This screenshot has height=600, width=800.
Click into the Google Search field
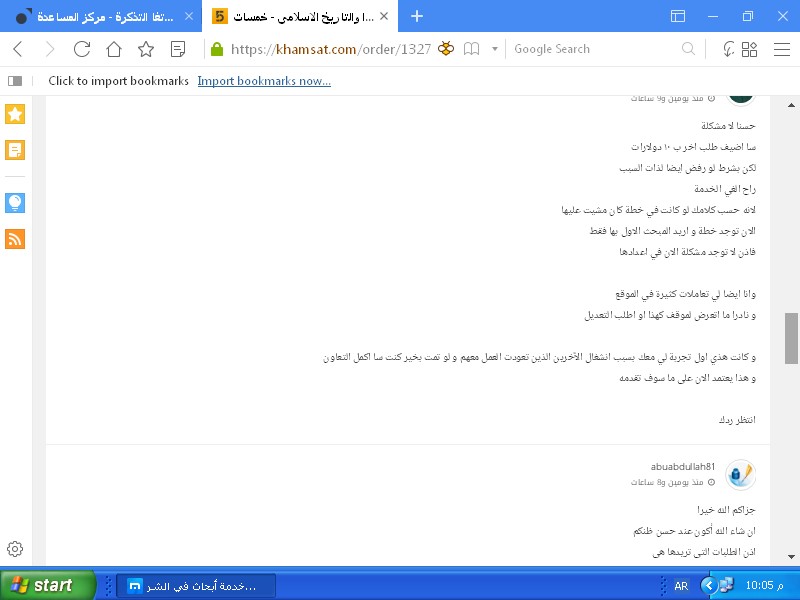point(594,49)
